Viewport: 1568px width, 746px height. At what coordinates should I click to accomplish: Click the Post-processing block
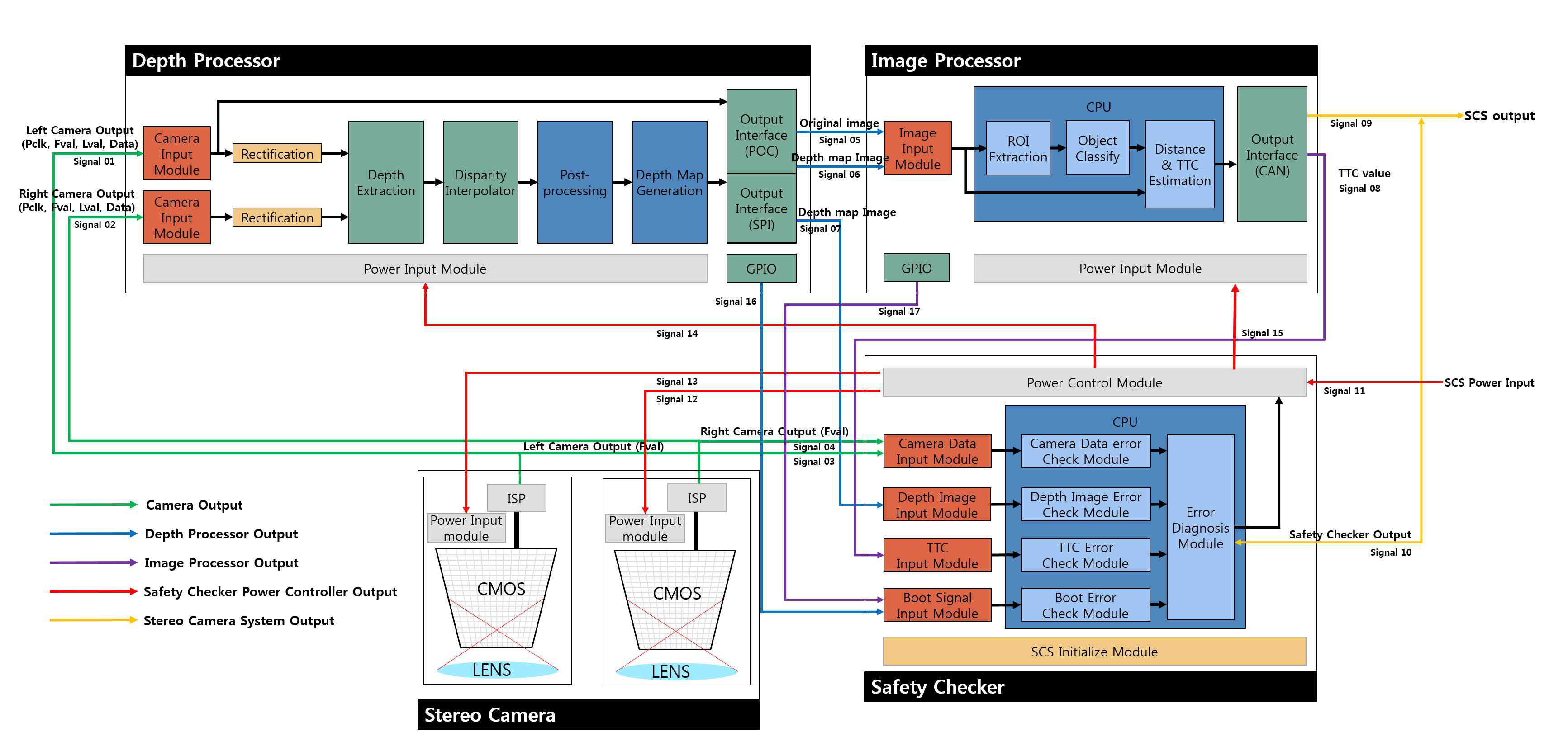(x=575, y=182)
